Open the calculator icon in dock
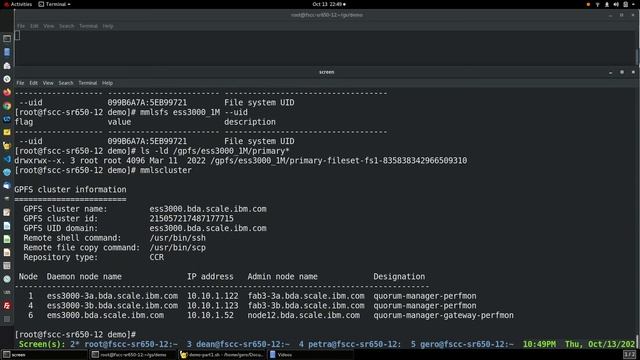640x360 pixels. pyautogui.click(x=7, y=266)
